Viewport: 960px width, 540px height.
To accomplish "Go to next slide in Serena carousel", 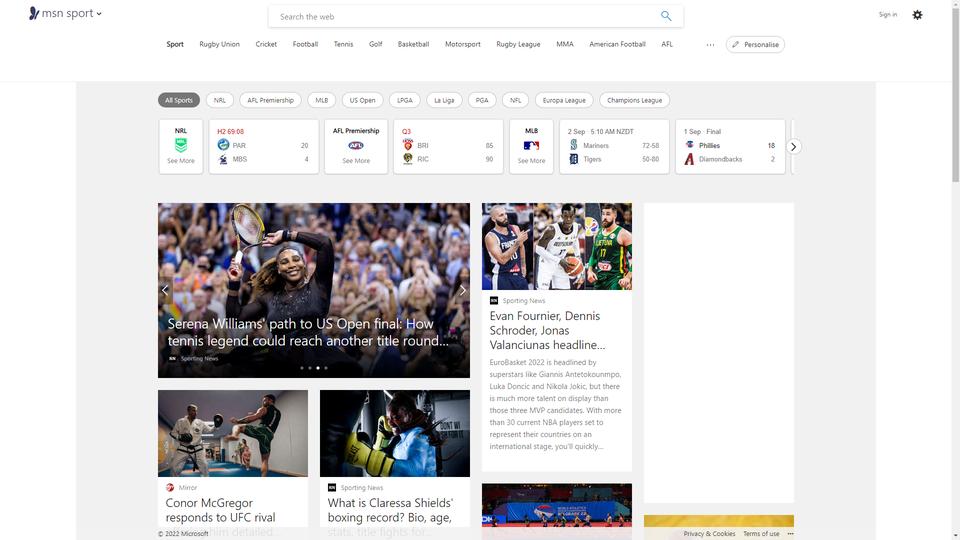I will tap(463, 291).
